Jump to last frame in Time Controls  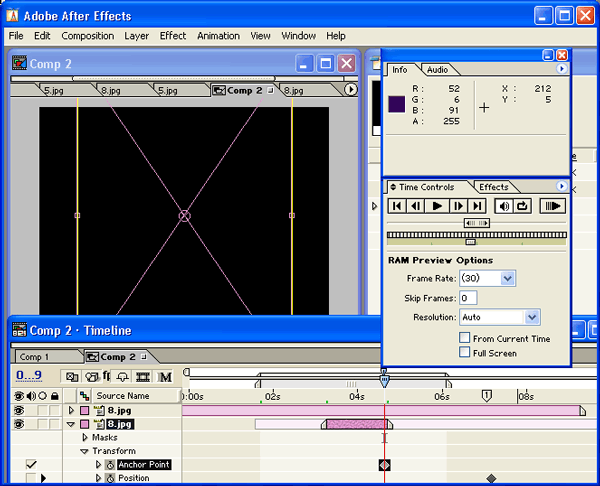click(477, 206)
